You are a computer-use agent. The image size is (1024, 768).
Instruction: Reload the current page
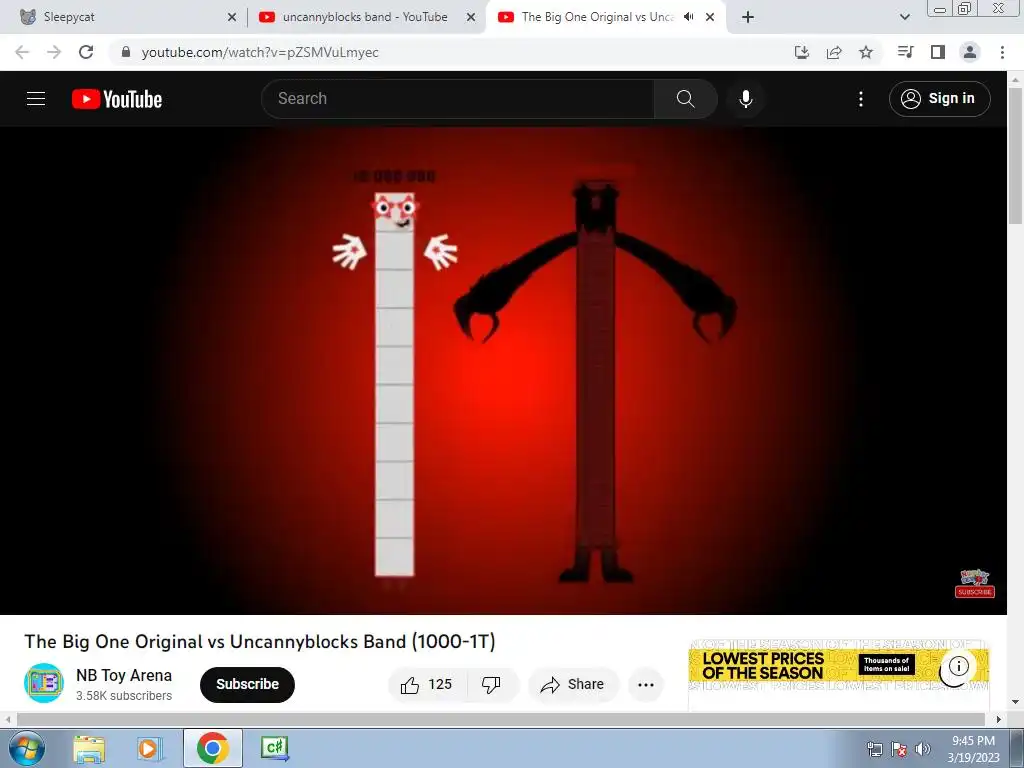(86, 52)
